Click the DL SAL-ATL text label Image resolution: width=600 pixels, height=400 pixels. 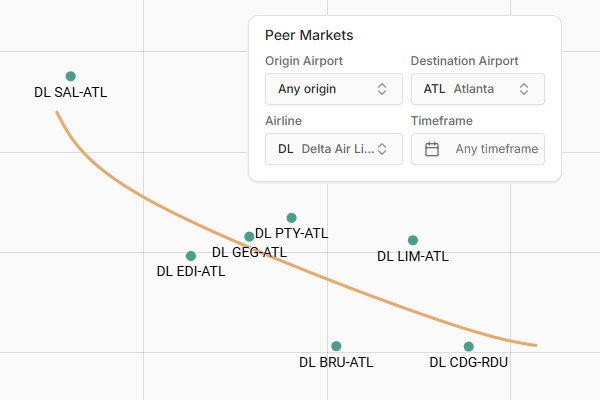tap(70, 92)
